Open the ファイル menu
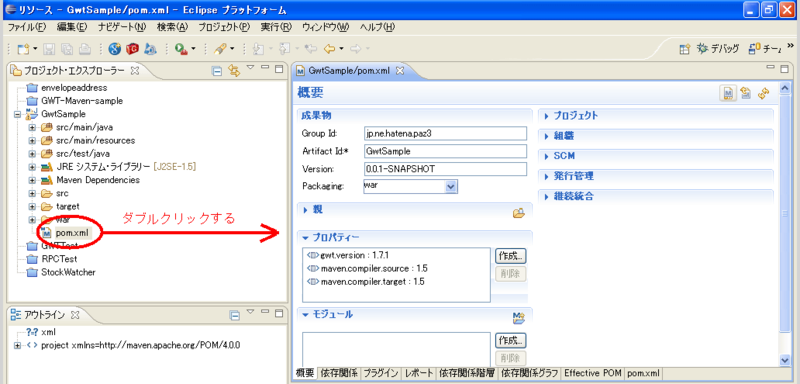The height and width of the screenshot is (384, 800). coord(27,27)
